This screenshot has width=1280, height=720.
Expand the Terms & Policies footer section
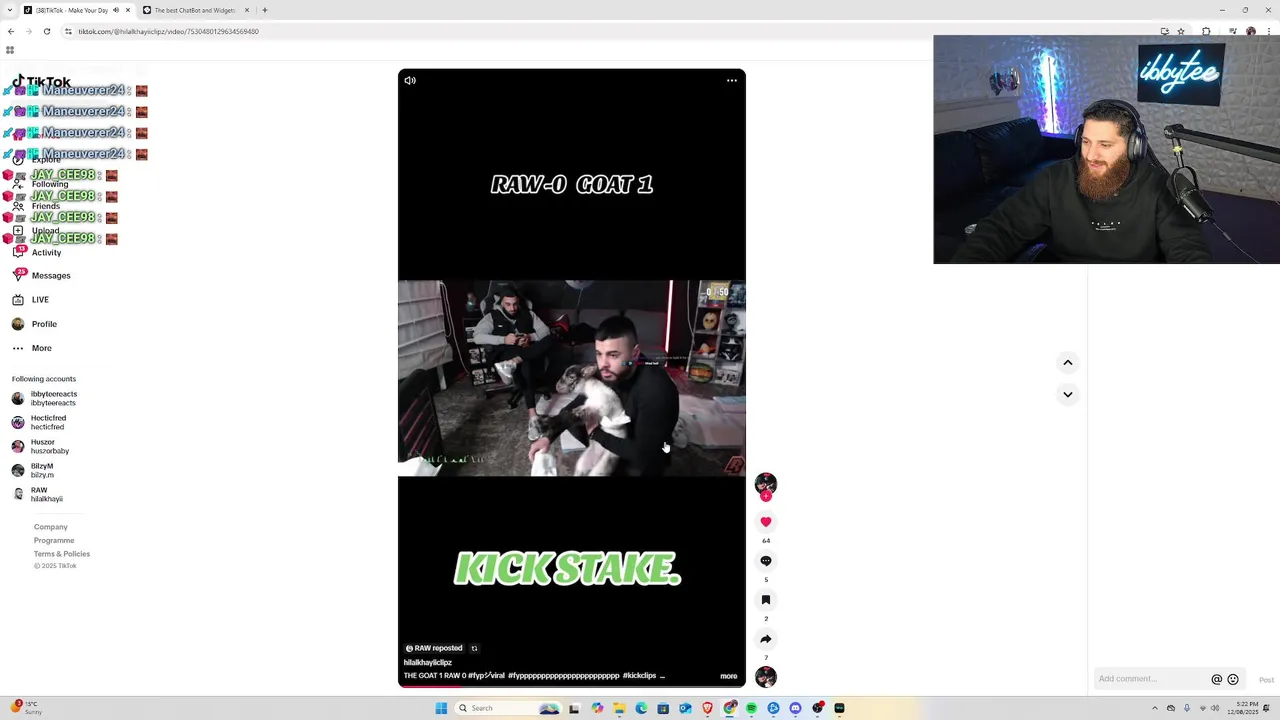(x=62, y=554)
